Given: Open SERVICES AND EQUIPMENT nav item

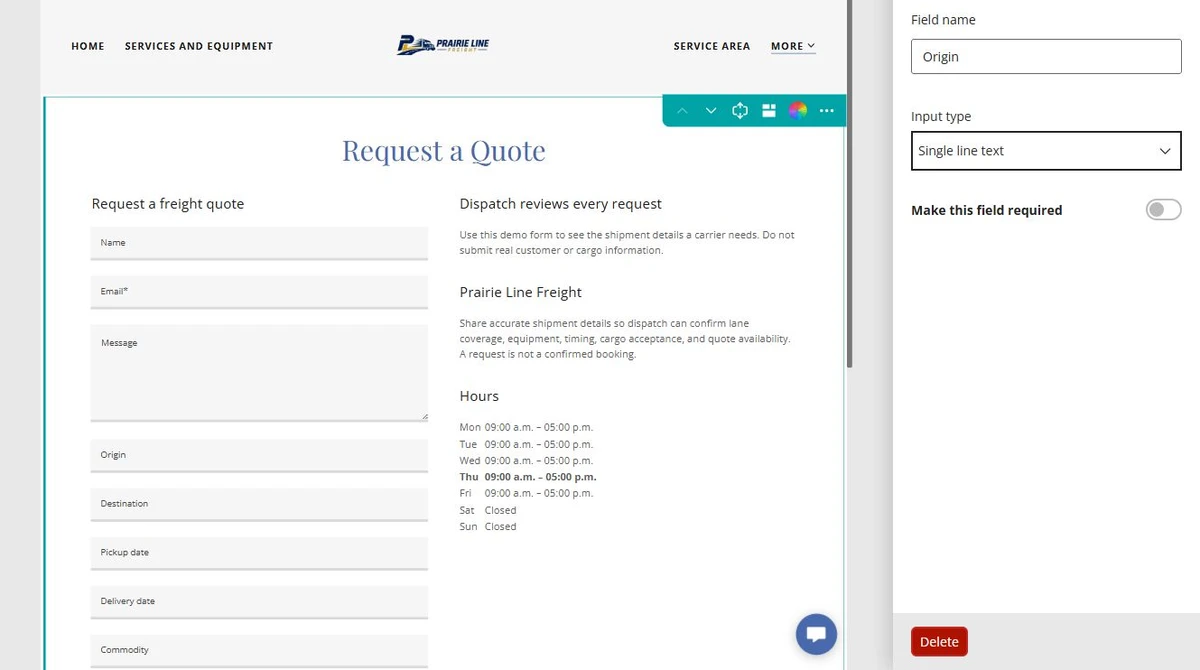Looking at the screenshot, I should 199,46.
